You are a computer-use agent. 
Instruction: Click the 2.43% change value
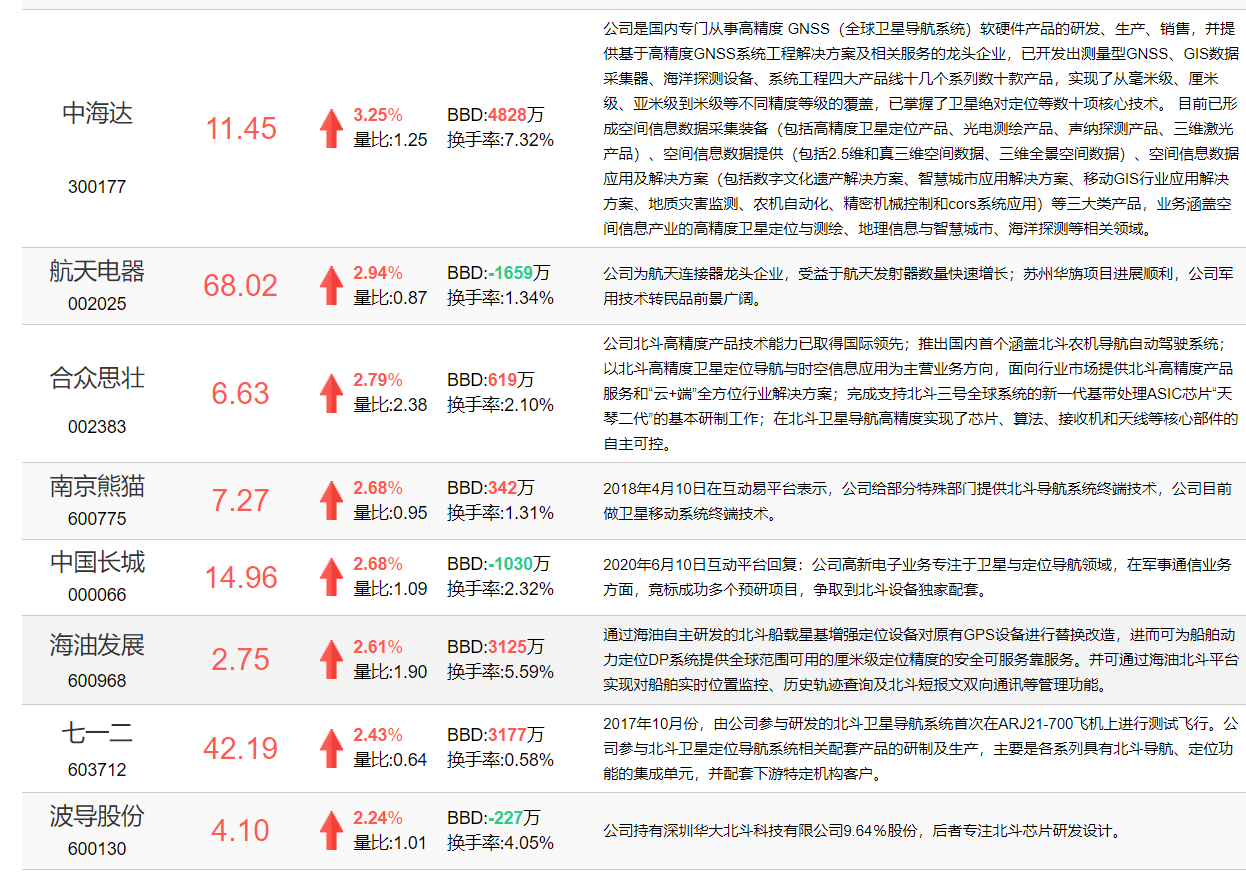pos(378,735)
